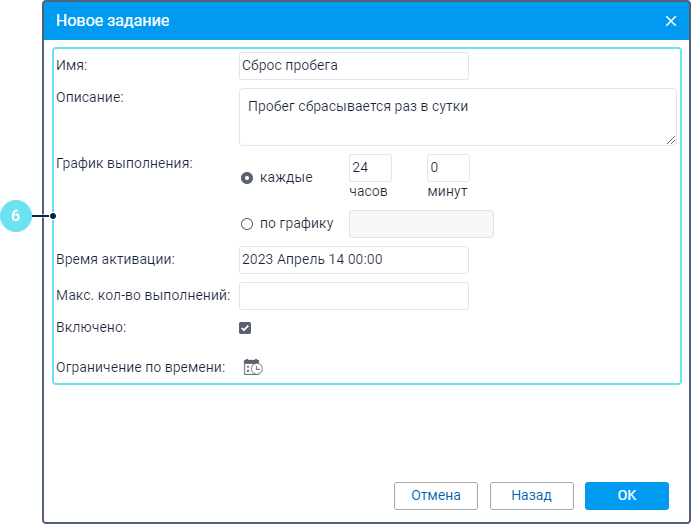Select the 'по графику' radio option
This screenshot has width=691, height=524.
tap(247, 223)
